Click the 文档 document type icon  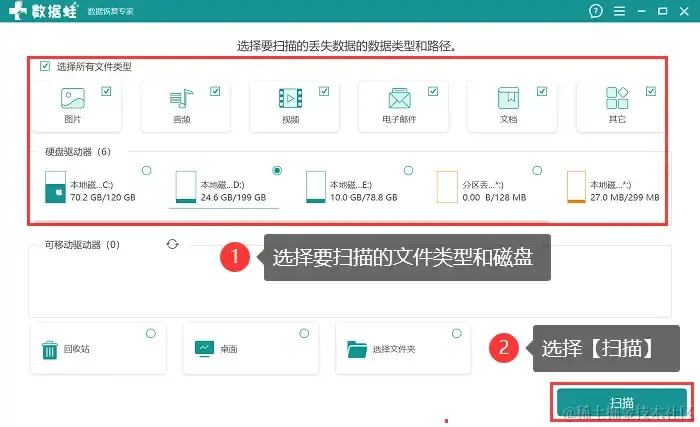(508, 98)
